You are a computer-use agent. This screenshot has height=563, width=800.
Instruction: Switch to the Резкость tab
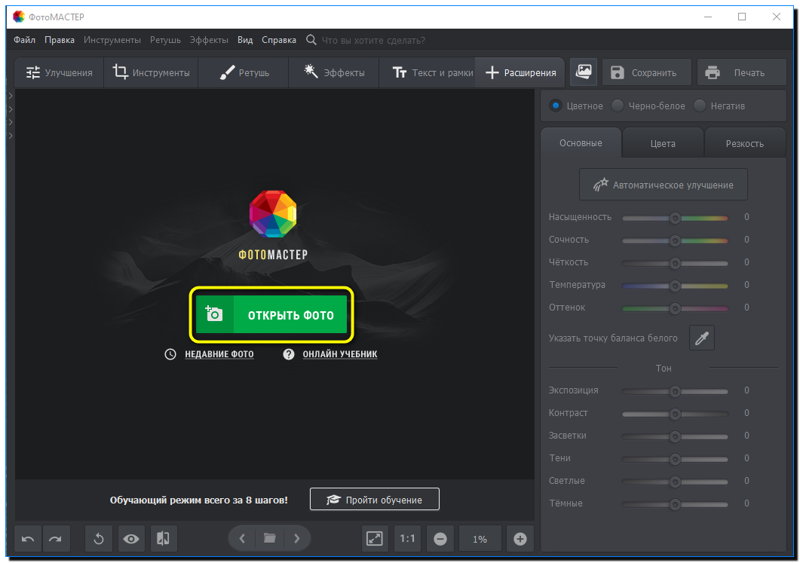(x=745, y=143)
